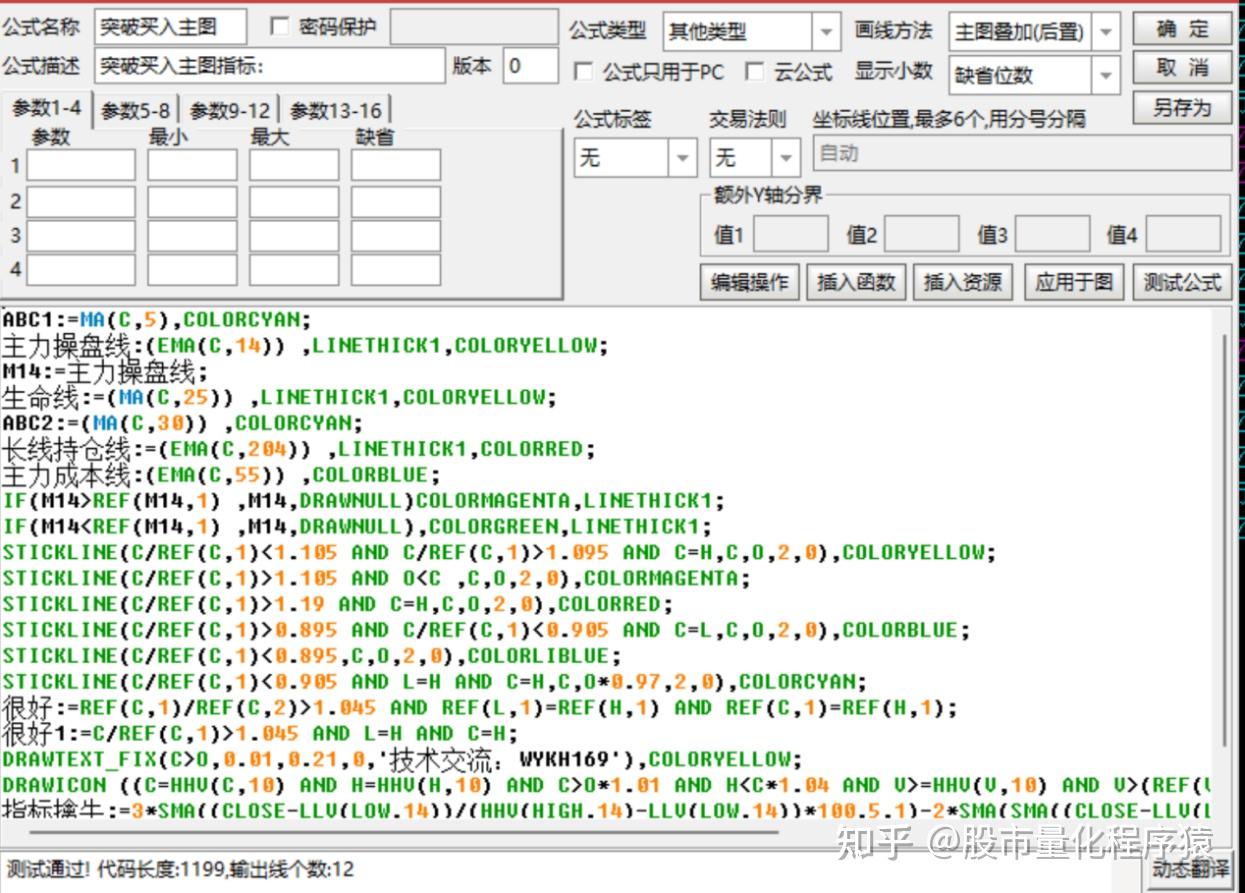Click the 插入函数 button
This screenshot has width=1245, height=893.
point(855,282)
